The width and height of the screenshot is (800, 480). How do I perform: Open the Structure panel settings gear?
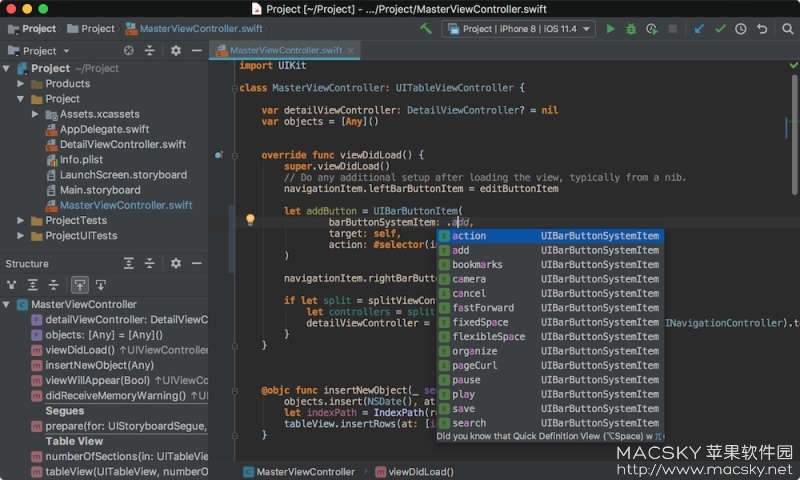[x=176, y=263]
